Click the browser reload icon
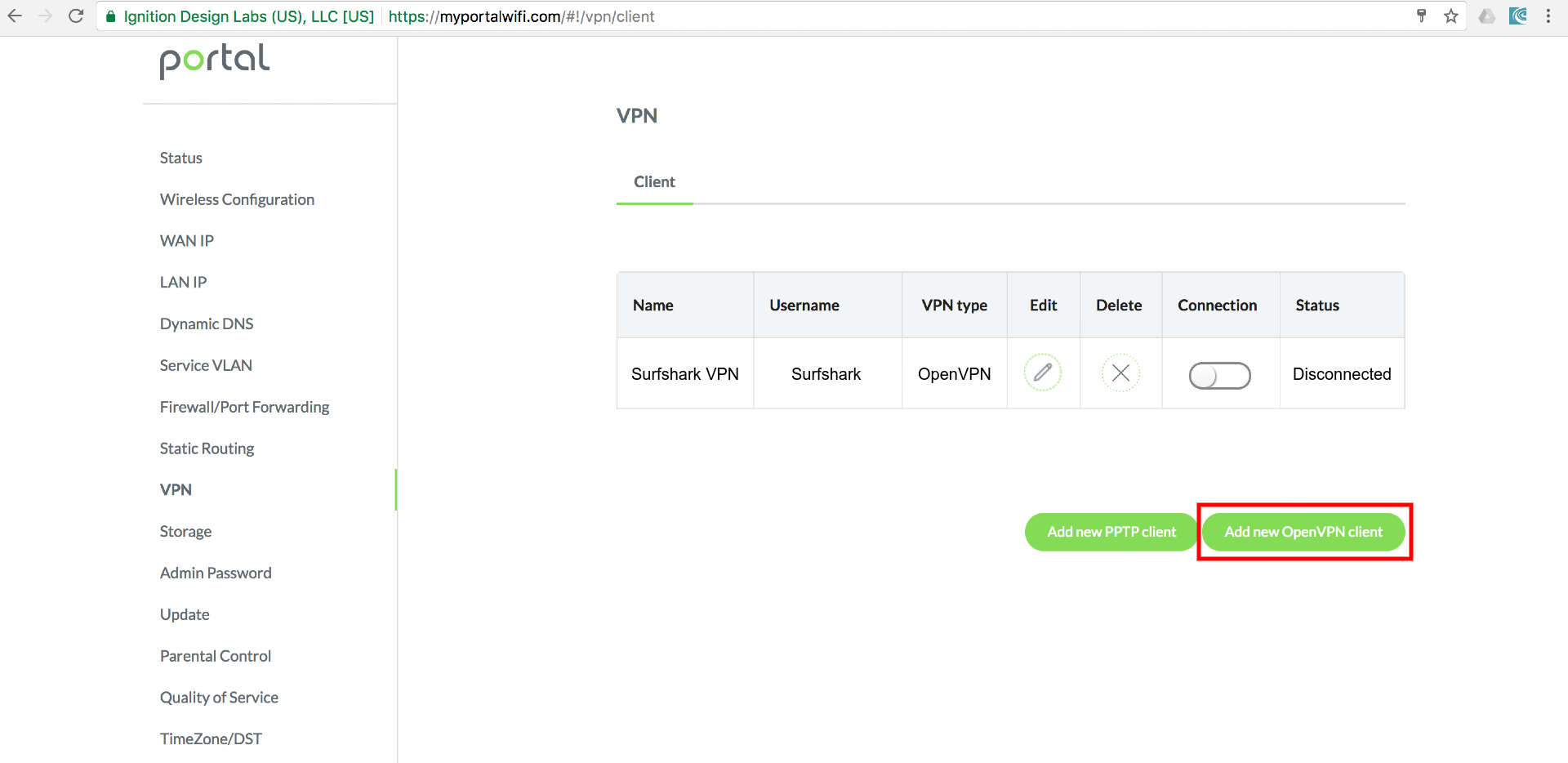 [76, 16]
